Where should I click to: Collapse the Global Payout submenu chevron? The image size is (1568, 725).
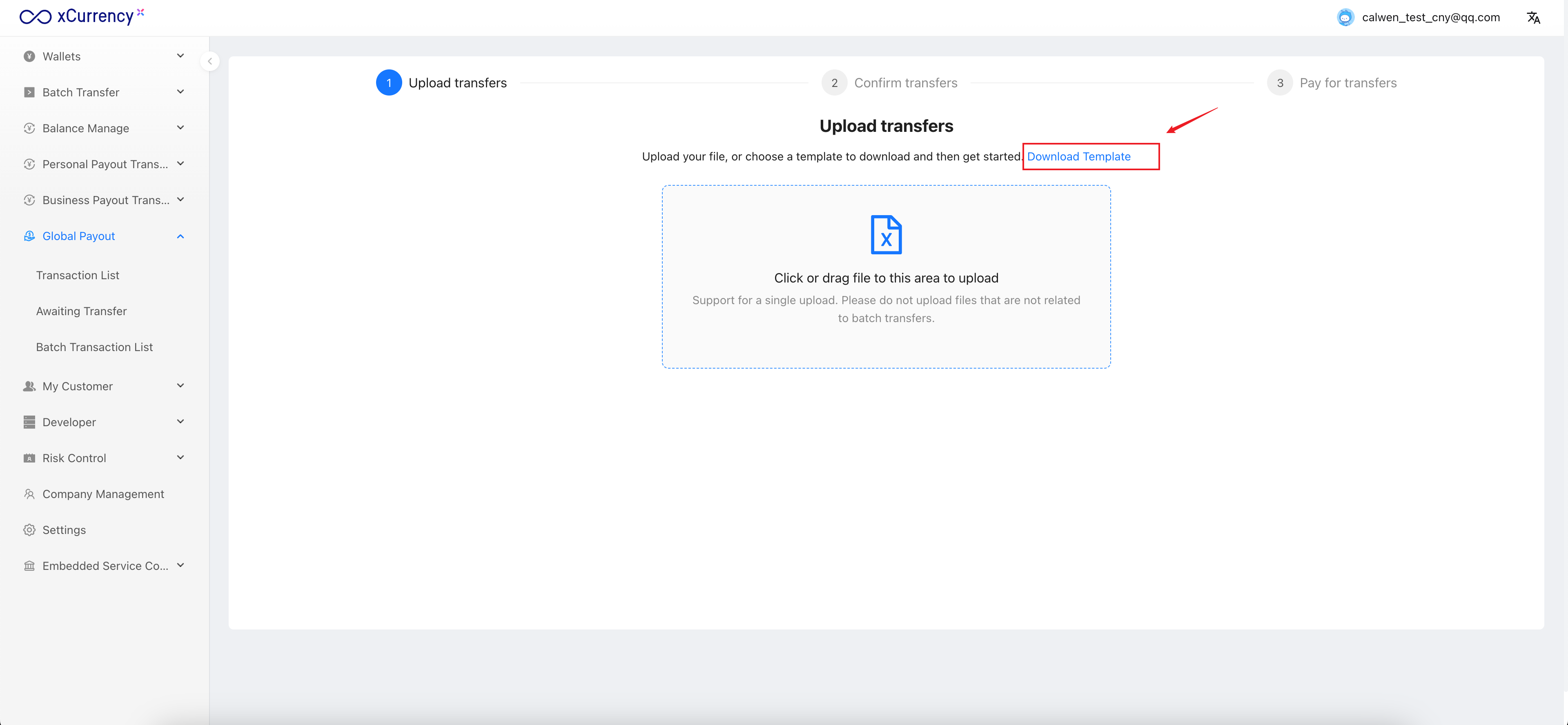pos(180,236)
